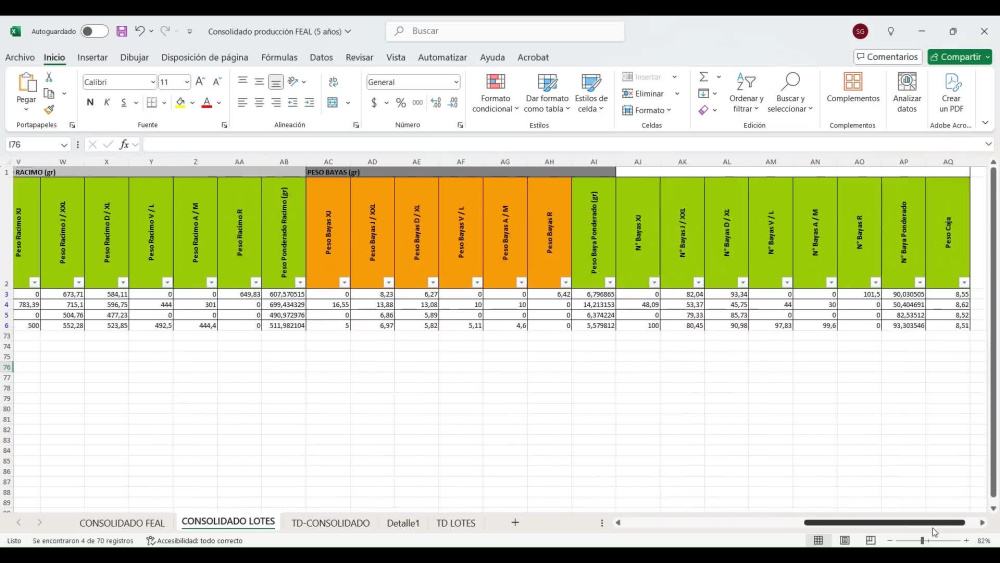Image resolution: width=1000 pixels, height=563 pixels.
Task: Click the Redo arrow icon
Action: point(165,31)
